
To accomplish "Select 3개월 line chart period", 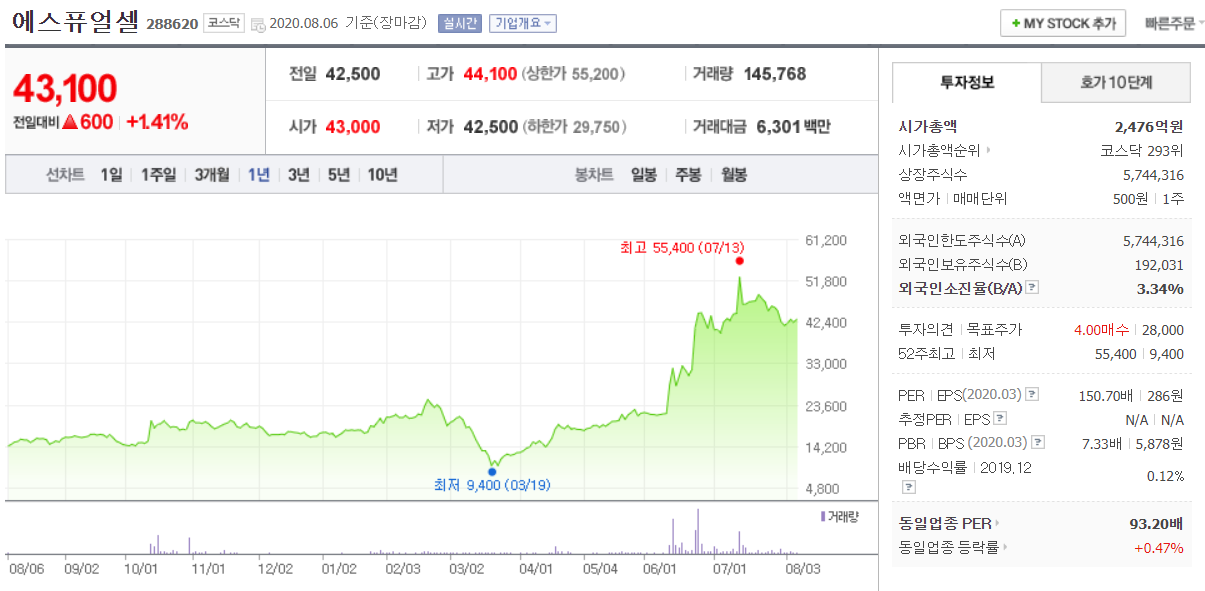I will click(212, 175).
